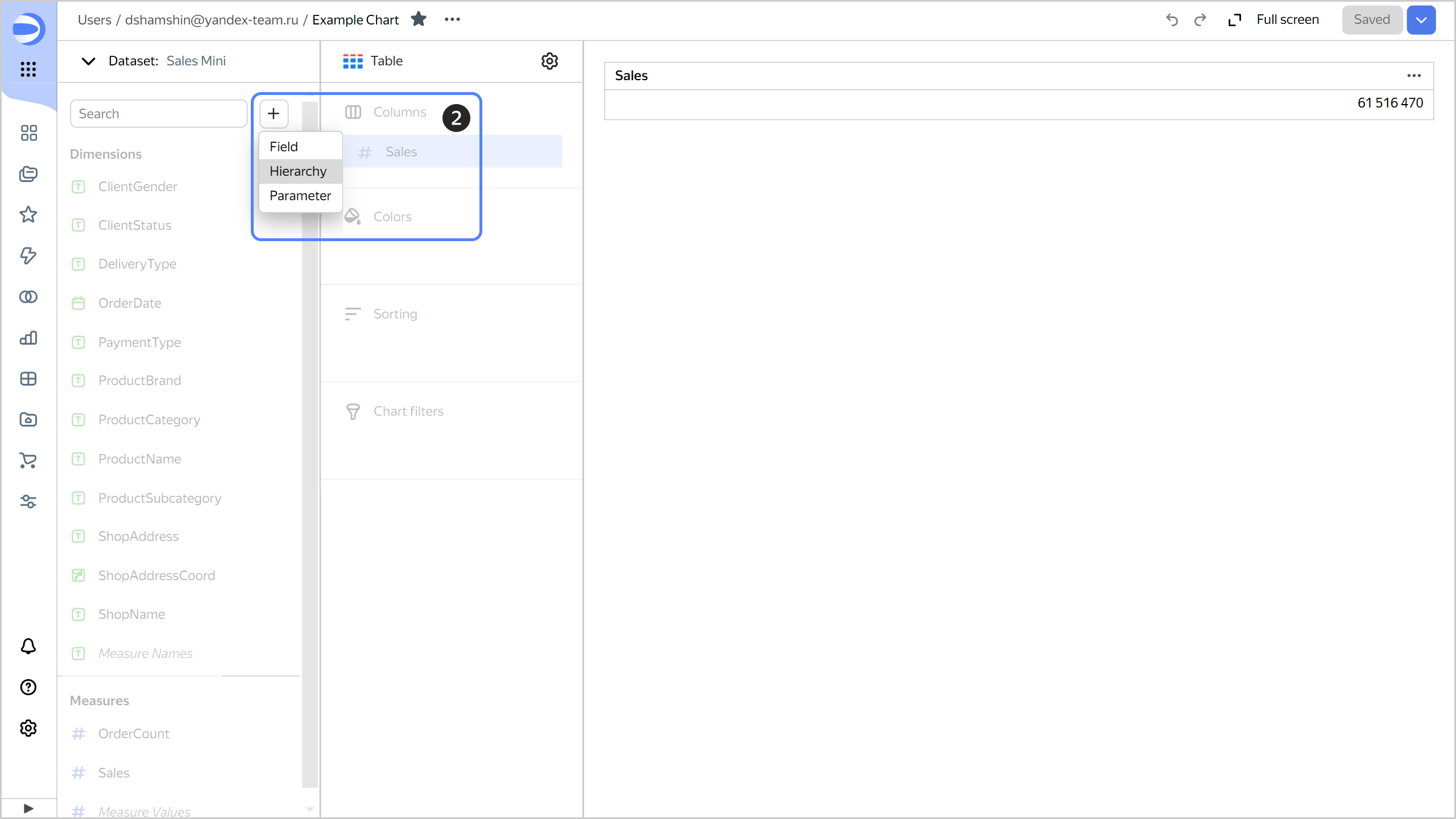Select Field from the add column menu
The height and width of the screenshot is (819, 1456).
[x=283, y=146]
